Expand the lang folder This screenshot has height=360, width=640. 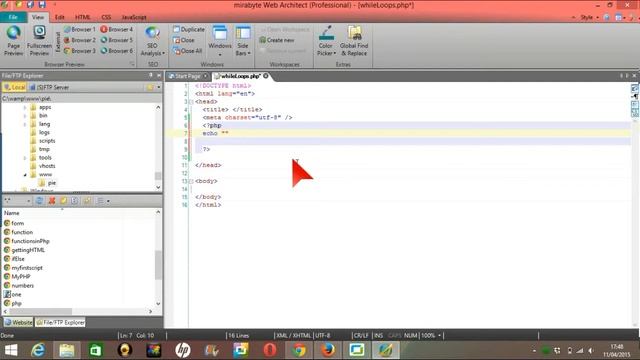point(25,124)
